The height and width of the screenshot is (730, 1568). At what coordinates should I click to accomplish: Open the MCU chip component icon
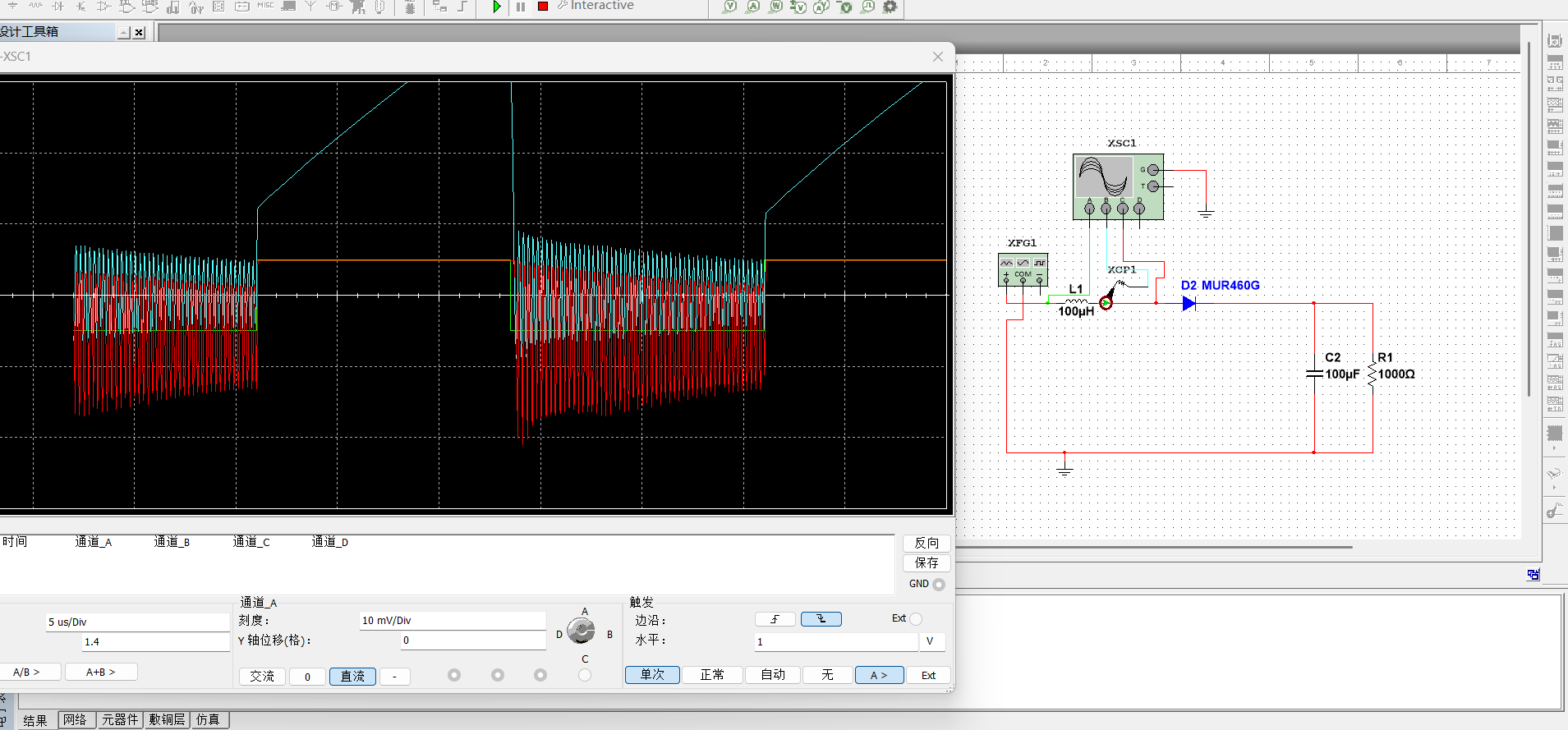[410, 7]
